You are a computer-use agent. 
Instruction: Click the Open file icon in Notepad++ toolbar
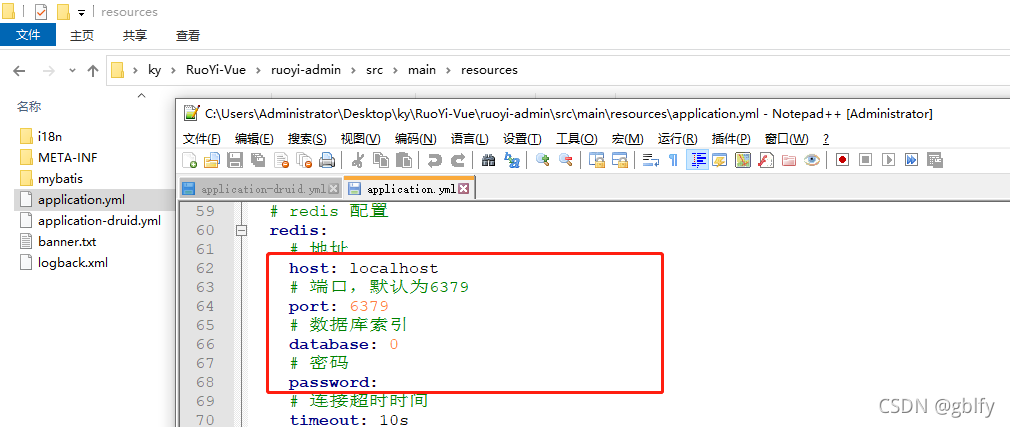click(x=212, y=160)
